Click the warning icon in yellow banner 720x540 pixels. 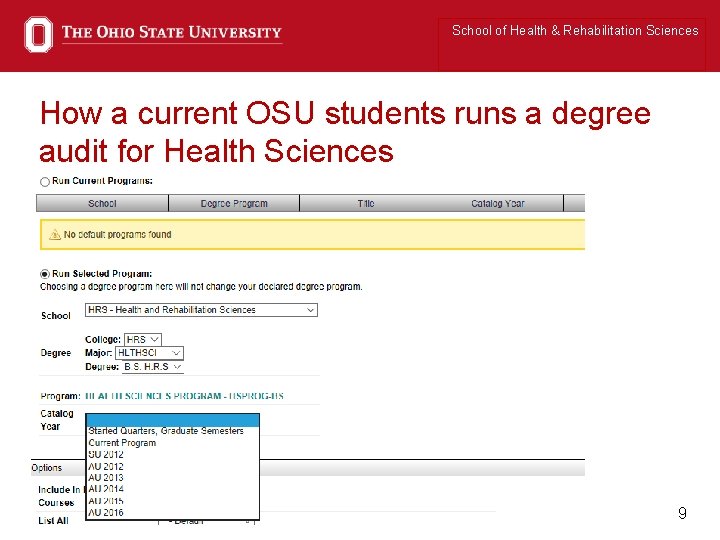click(x=55, y=235)
